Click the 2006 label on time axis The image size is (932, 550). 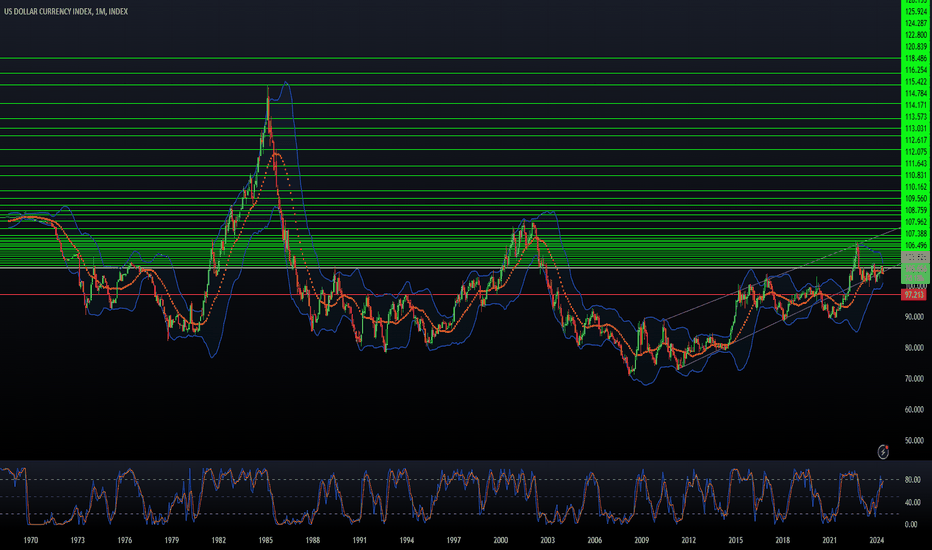pyautogui.click(x=594, y=540)
